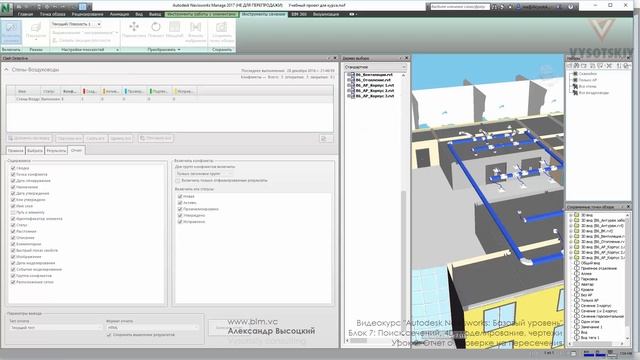
Task: Click the Кровля viewpoint icon
Action: pos(577,290)
